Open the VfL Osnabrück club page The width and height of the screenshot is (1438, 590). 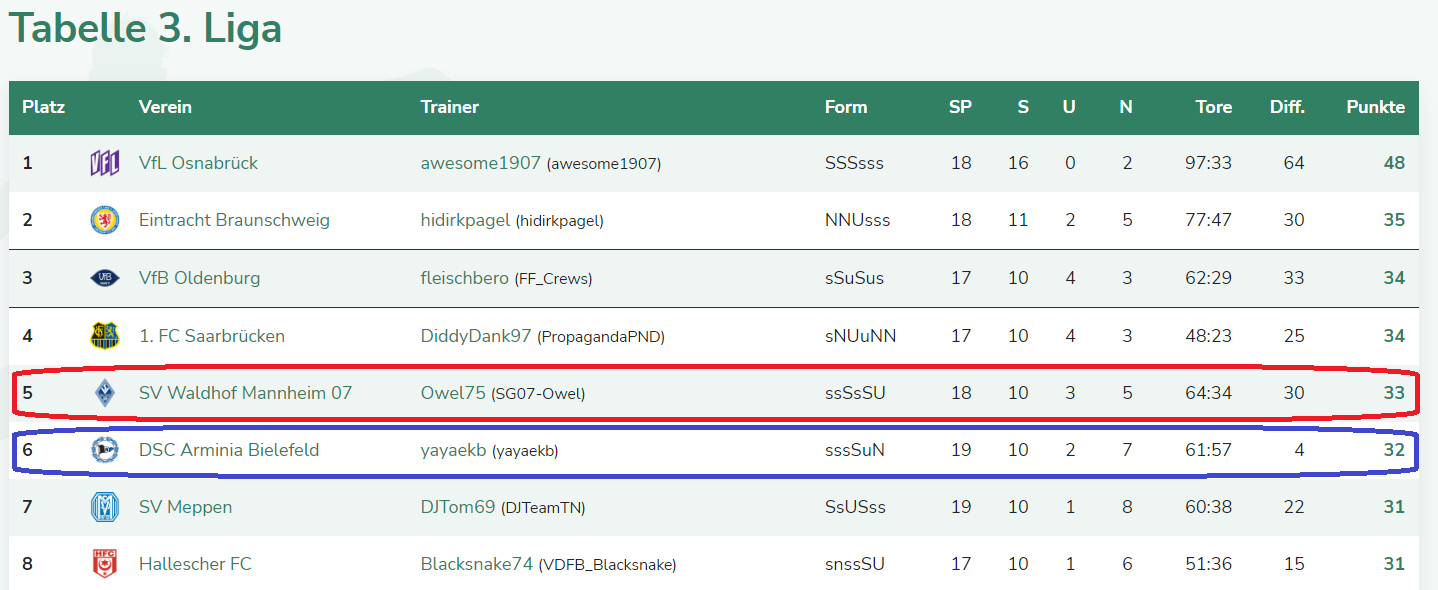pyautogui.click(x=198, y=163)
